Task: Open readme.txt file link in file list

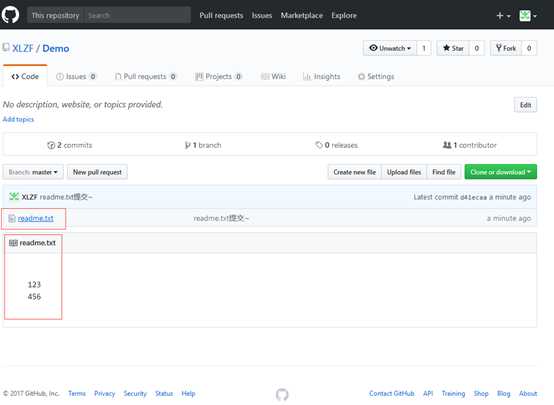Action: (x=36, y=218)
